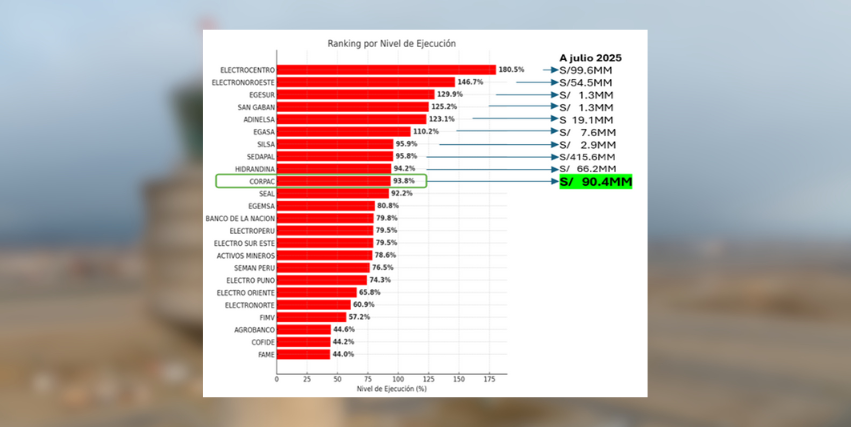The height and width of the screenshot is (427, 851).
Task: Click the EGASA row label
Action: click(x=264, y=132)
